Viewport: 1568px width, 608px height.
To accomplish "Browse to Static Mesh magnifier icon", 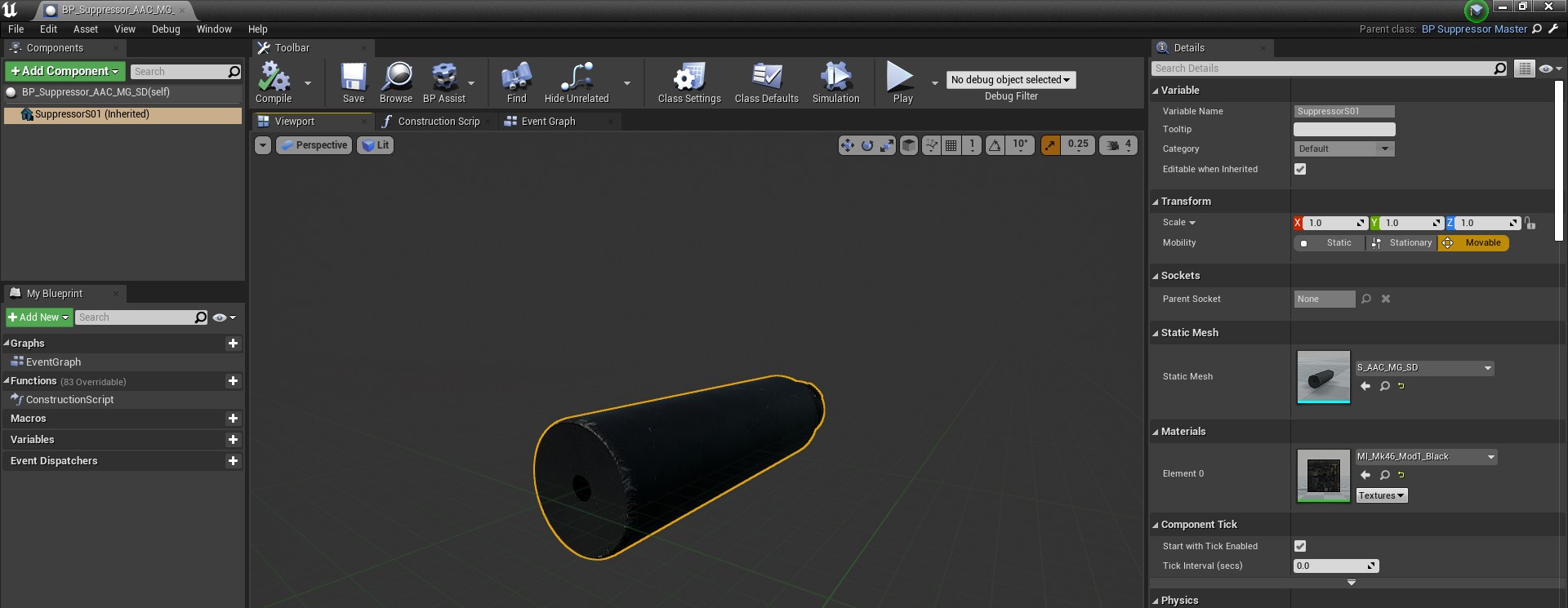I will pyautogui.click(x=1385, y=386).
